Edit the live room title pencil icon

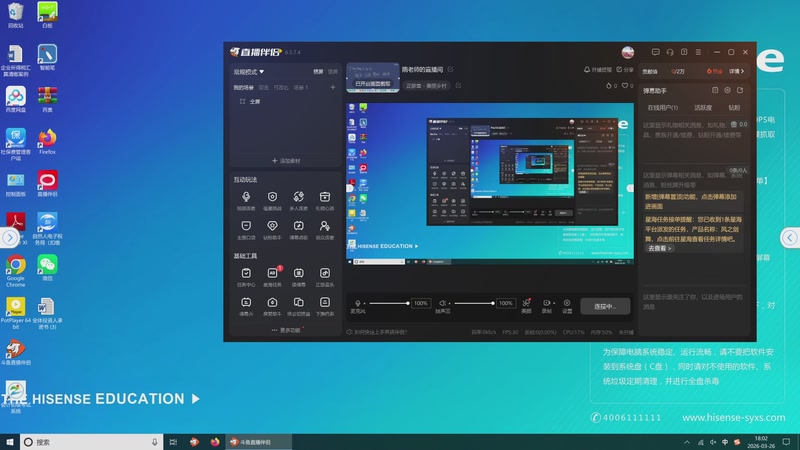point(451,69)
